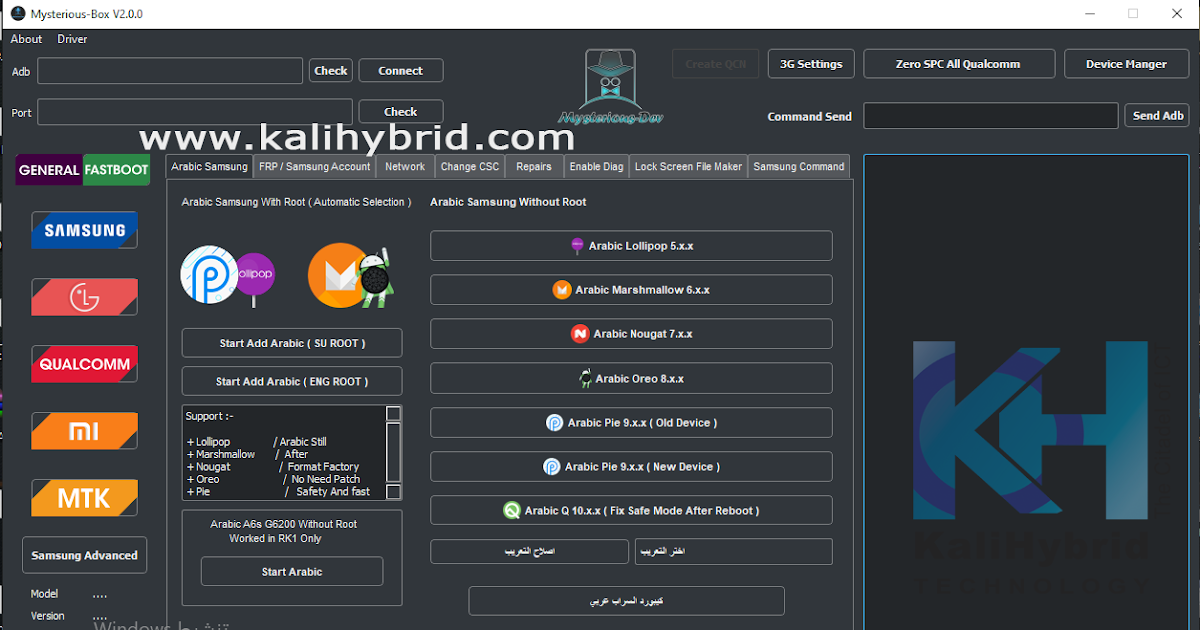The height and width of the screenshot is (630, 1200).
Task: Click the Send Adb button
Action: coord(1158,116)
